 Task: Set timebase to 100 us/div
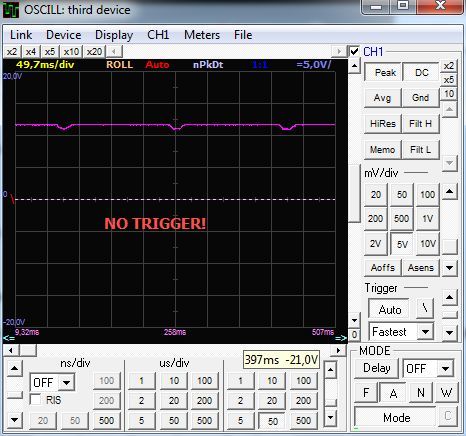click(204, 381)
